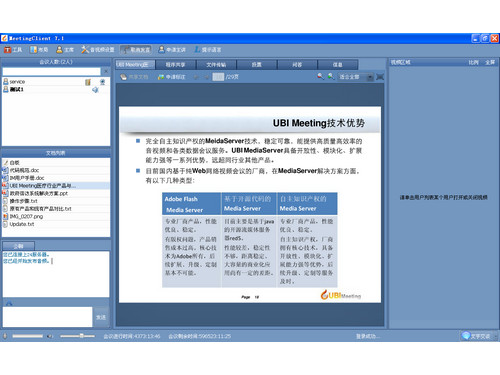Maximize the MeetingClient window
Image resolution: width=500 pixels, height=375 pixels.
pos(485,38)
